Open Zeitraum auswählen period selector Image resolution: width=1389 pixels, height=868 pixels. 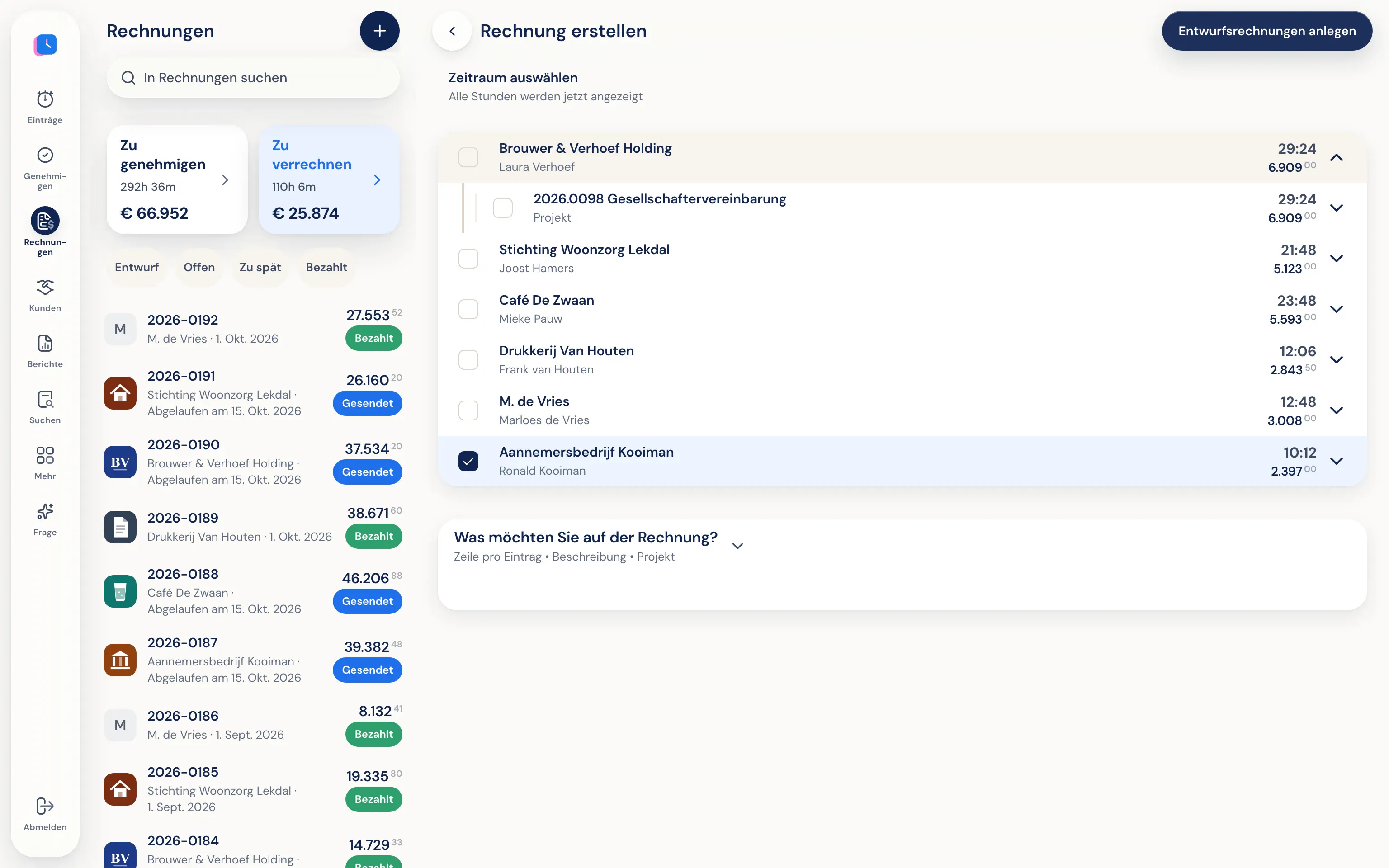tap(545, 87)
